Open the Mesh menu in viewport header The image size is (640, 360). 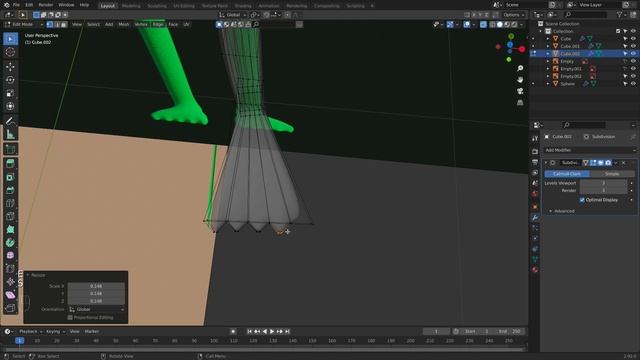(x=124, y=24)
